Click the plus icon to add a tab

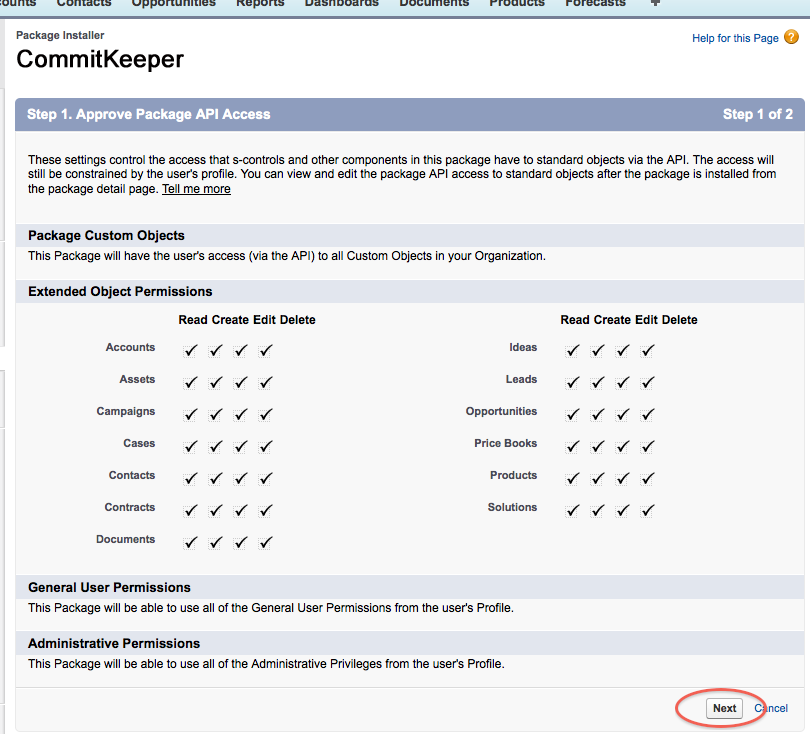(x=654, y=4)
